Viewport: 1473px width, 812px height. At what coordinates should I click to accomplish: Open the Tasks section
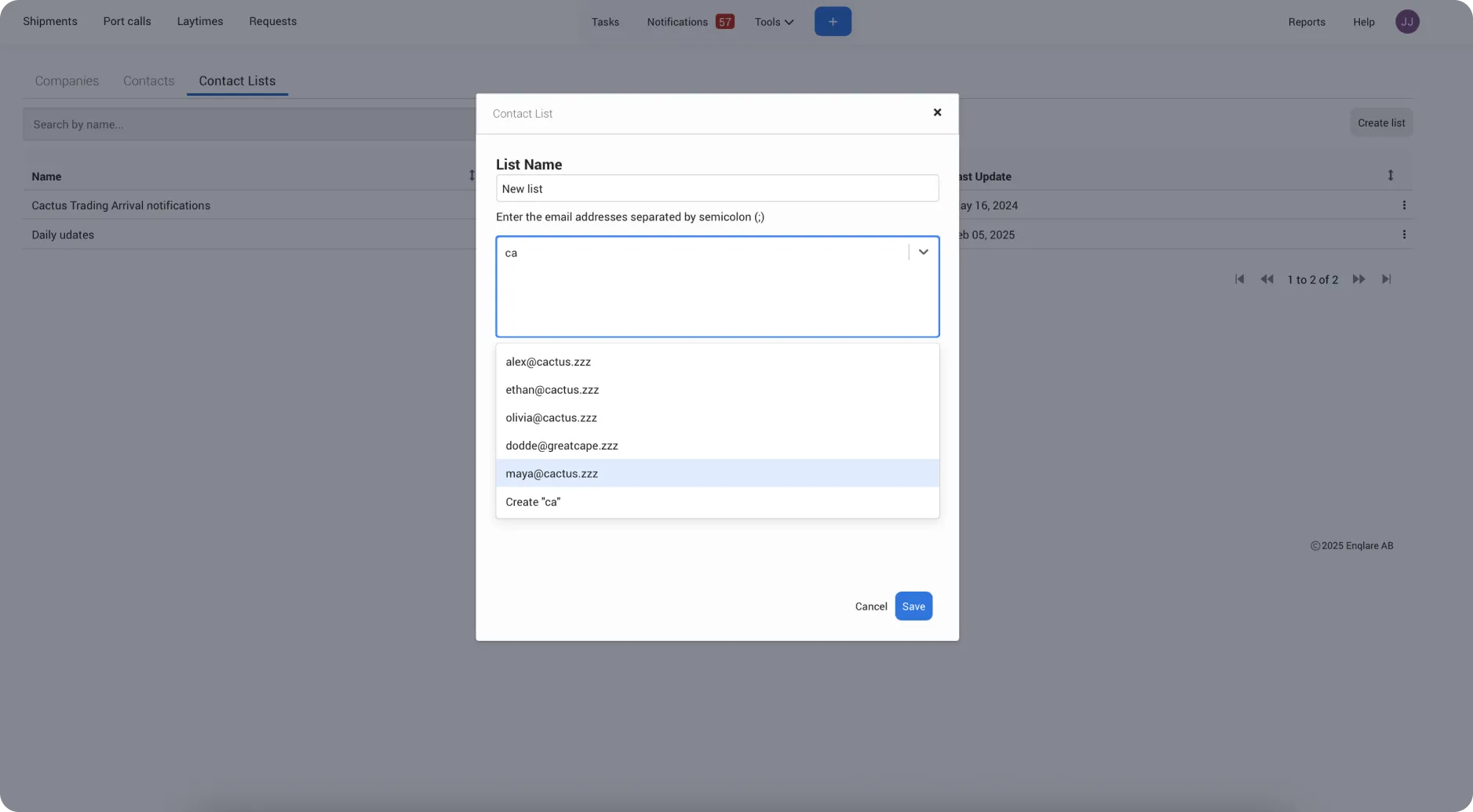tap(605, 22)
